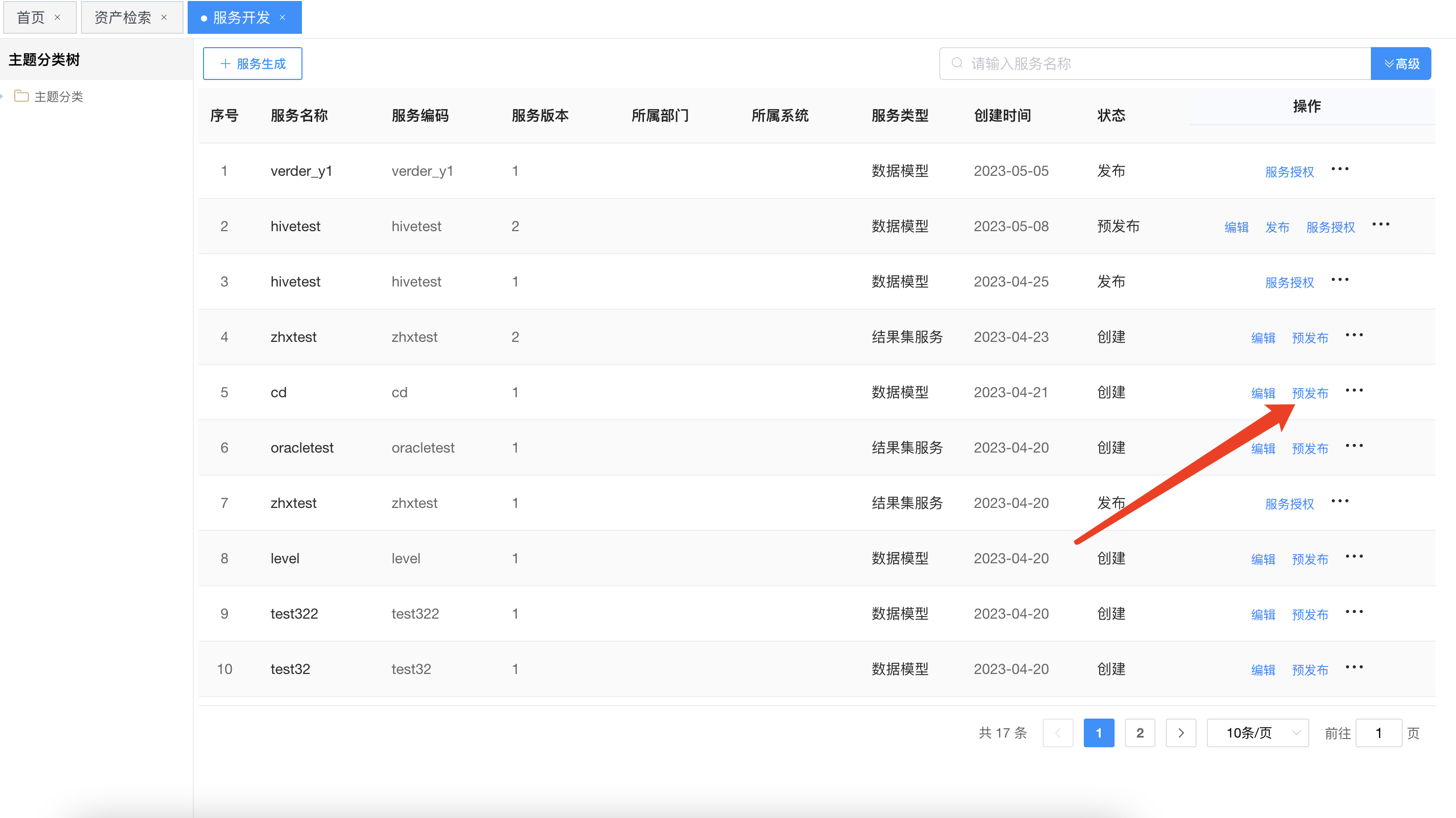Screen dimensions: 1456x818
Task: Click 服务授权 for hivetest 2023-04-25 row
Action: [1289, 282]
